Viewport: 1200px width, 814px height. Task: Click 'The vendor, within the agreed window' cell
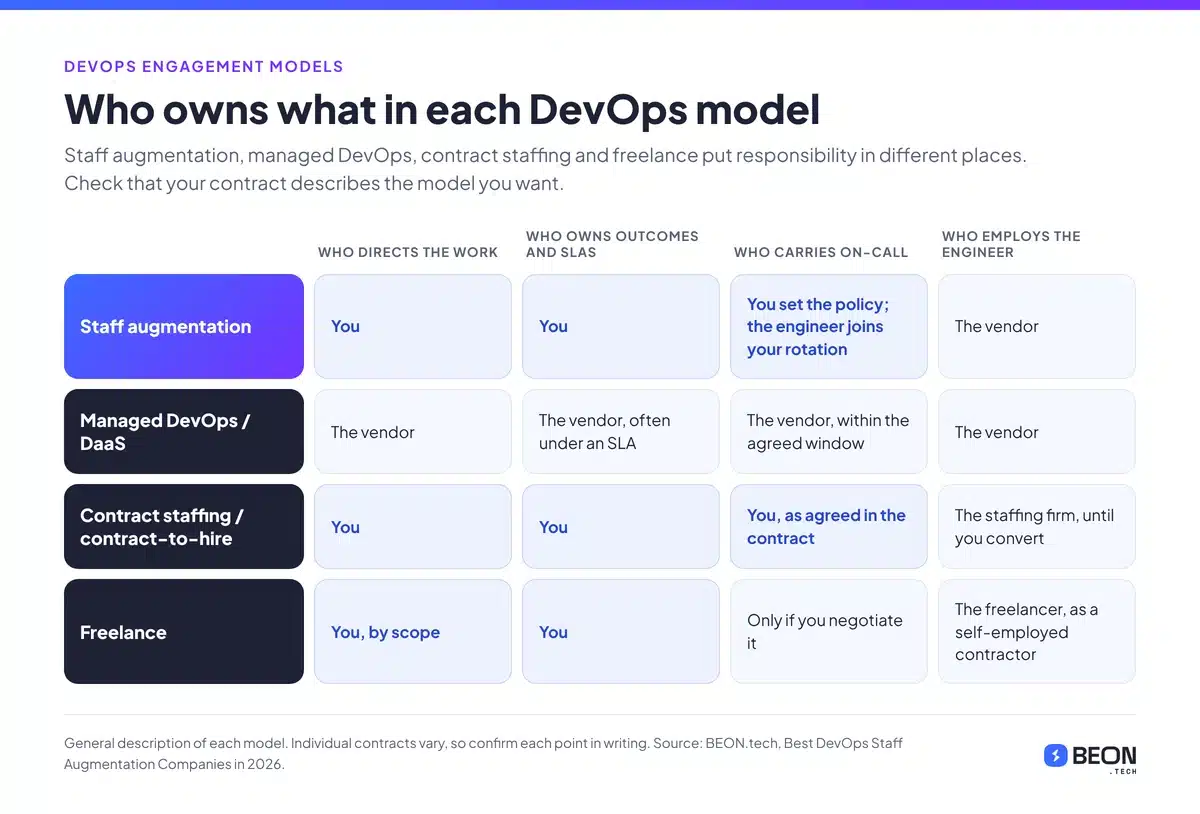(829, 432)
